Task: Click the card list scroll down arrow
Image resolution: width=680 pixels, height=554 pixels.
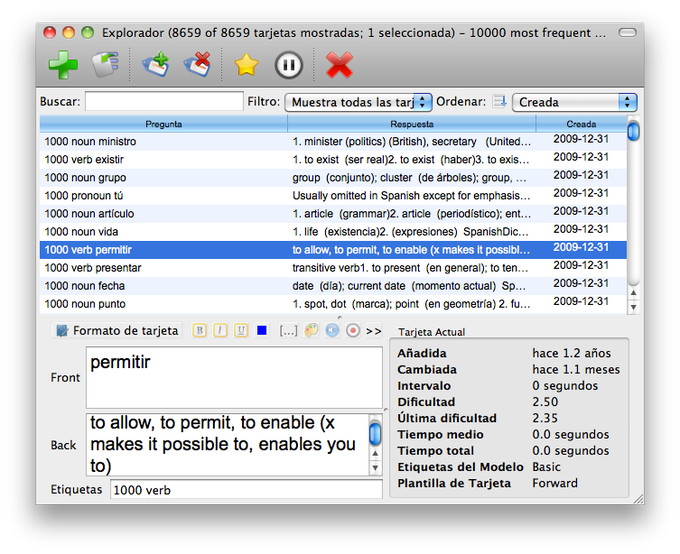Action: tap(633, 307)
